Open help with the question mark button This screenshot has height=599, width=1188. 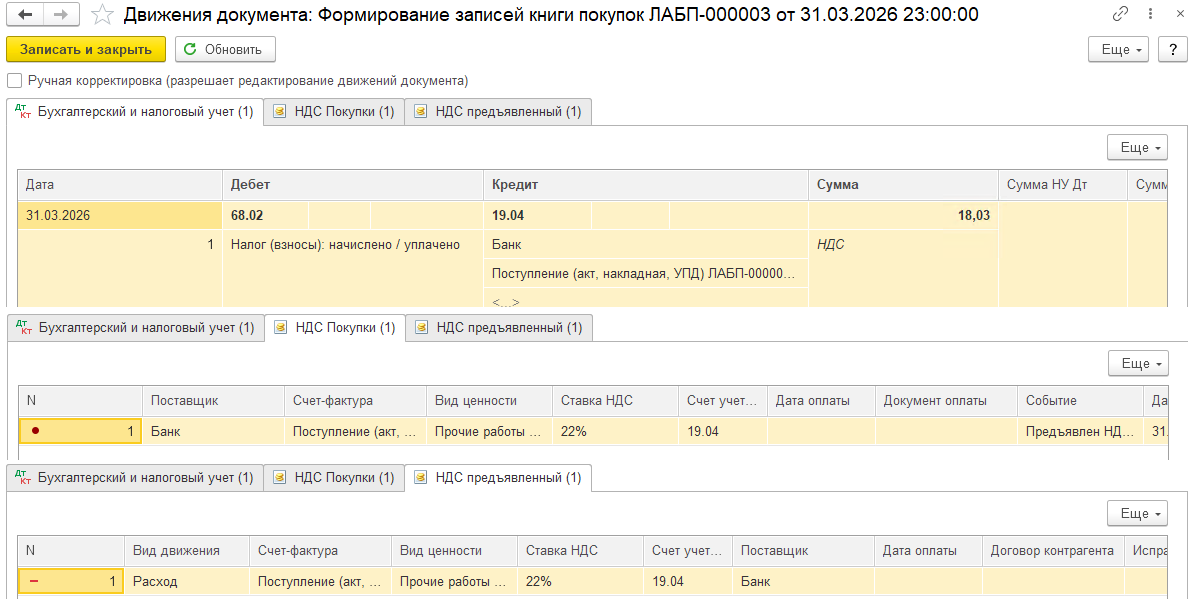click(1172, 50)
